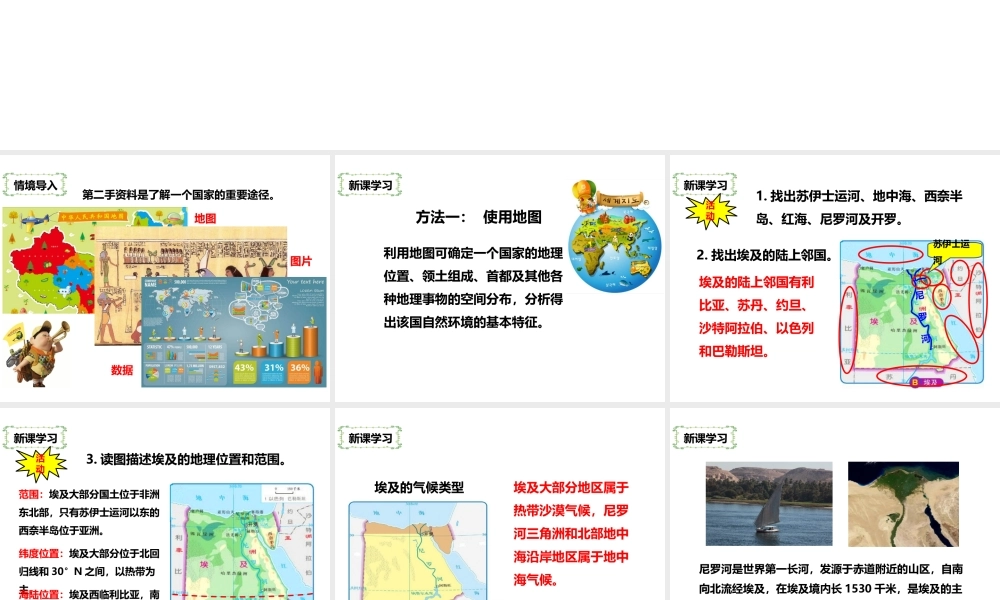Viewport: 1000px width, 600px height.
Task: Select the heading 埃及的气候类型
Action: (419, 487)
